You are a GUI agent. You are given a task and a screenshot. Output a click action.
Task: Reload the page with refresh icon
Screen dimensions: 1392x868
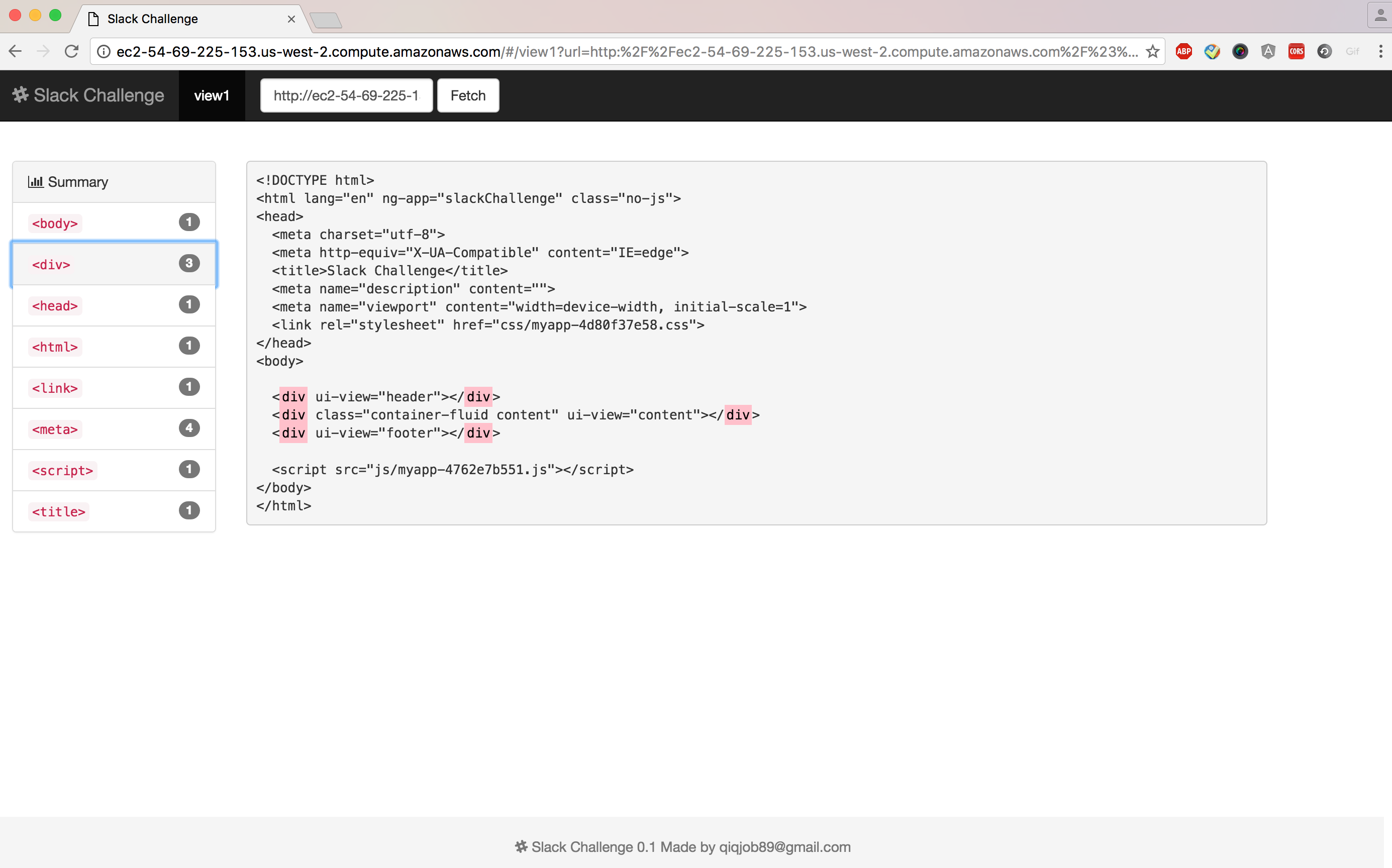tap(71, 52)
